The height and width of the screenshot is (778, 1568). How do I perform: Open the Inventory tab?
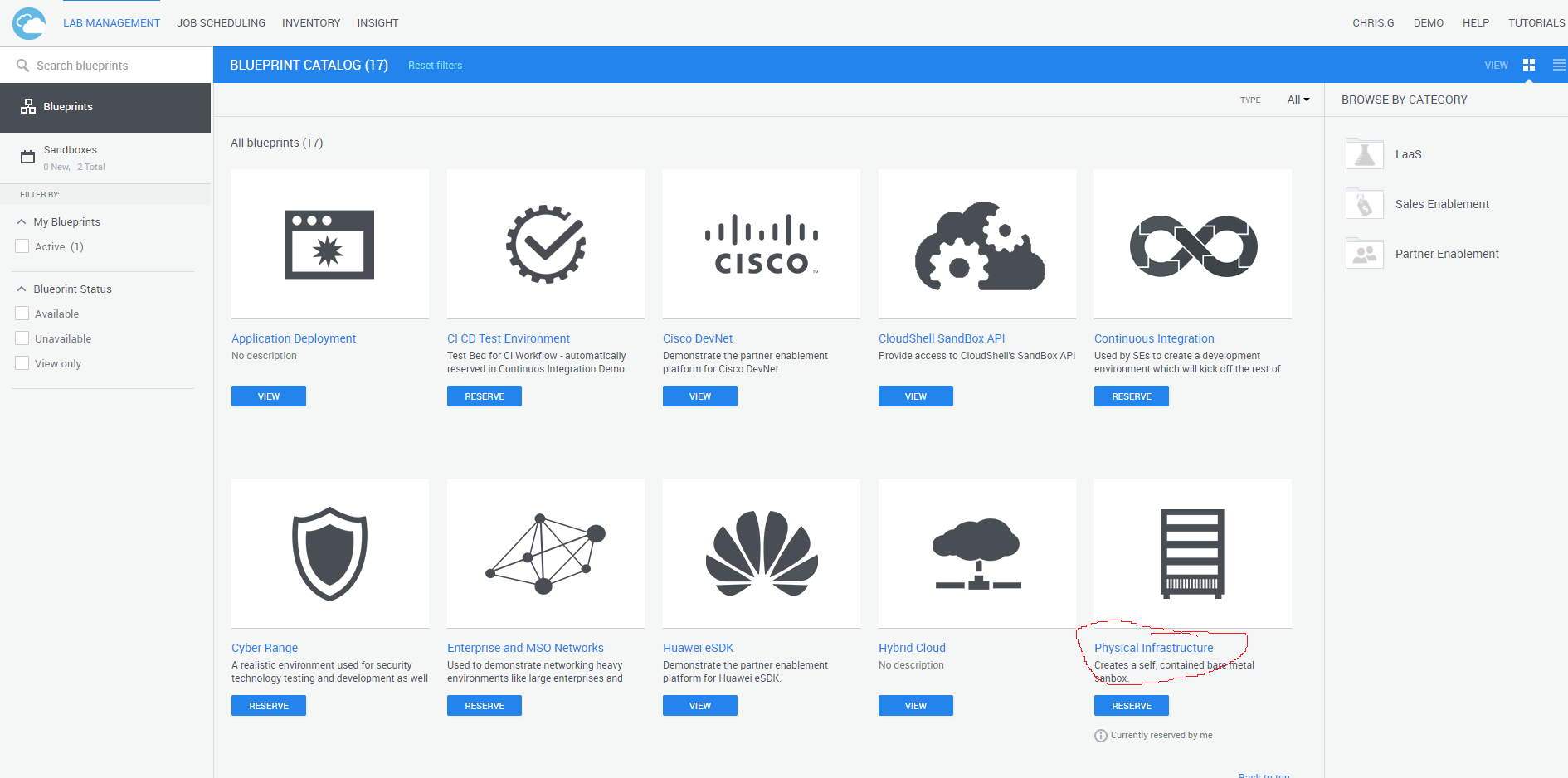311,23
